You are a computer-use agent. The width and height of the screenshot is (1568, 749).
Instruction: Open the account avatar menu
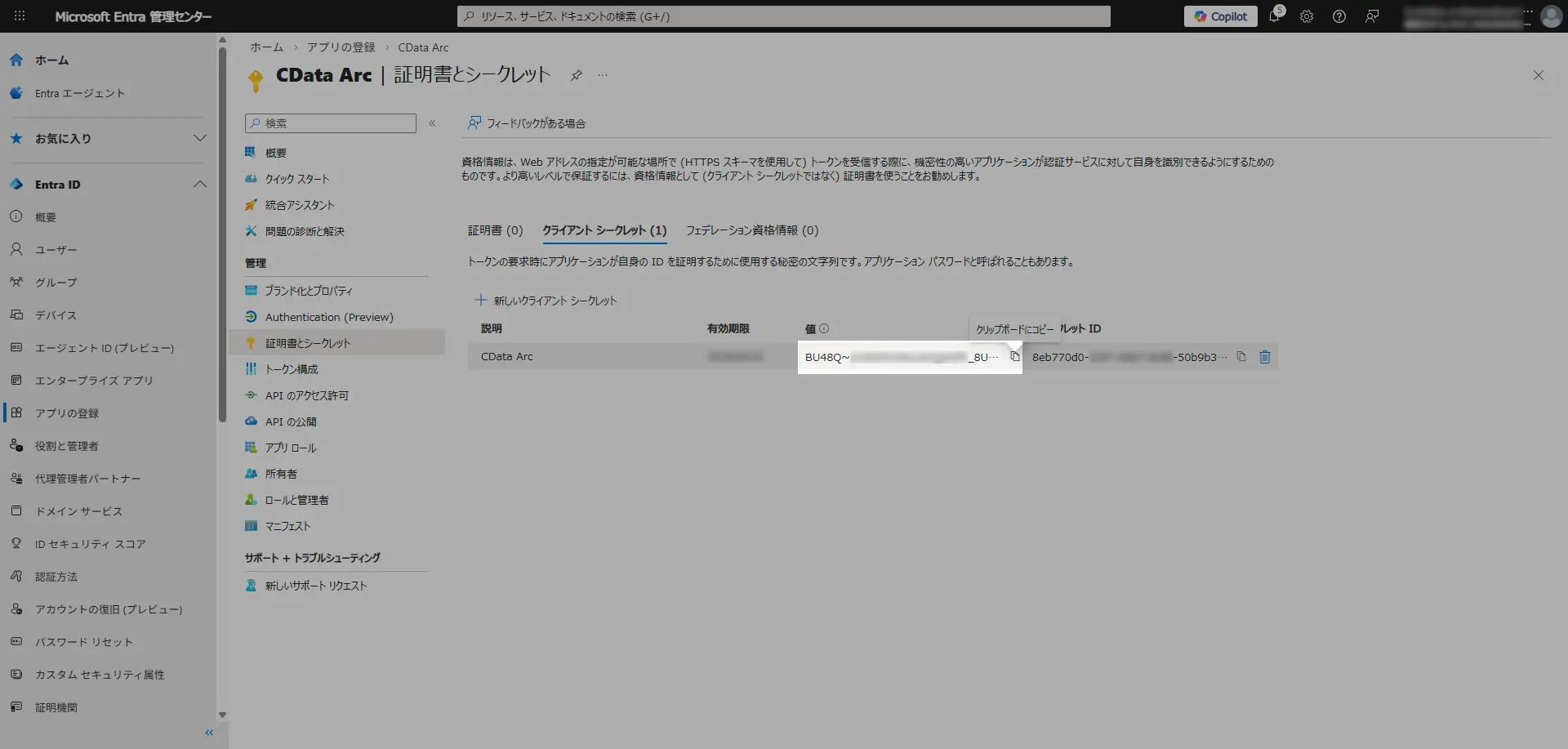point(1551,16)
